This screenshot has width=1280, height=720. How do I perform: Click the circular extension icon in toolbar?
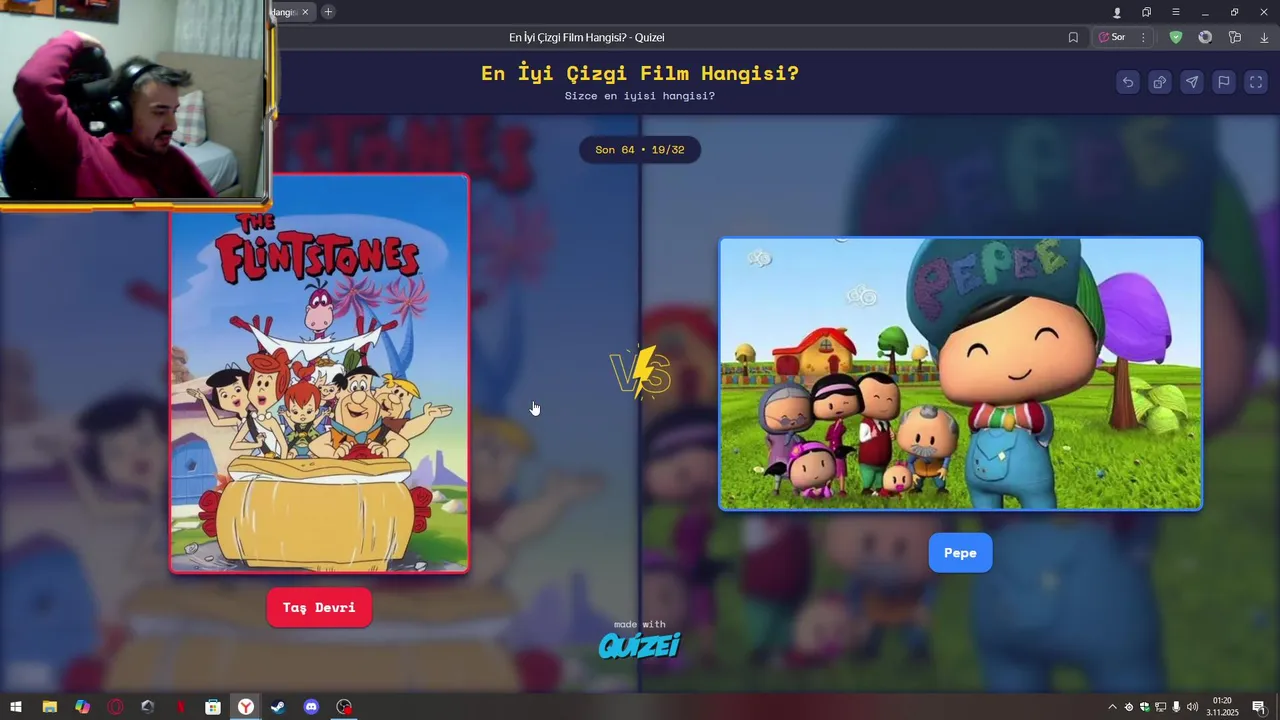[x=1205, y=37]
